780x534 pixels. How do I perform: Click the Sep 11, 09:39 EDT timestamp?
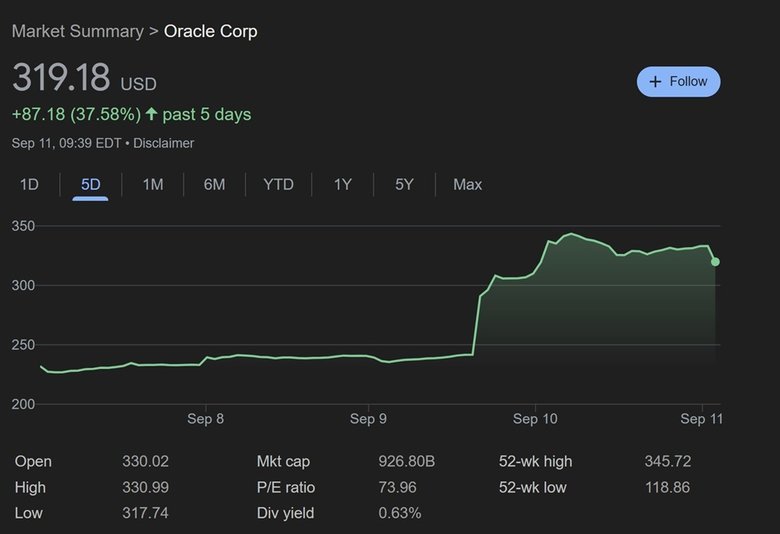click(66, 143)
